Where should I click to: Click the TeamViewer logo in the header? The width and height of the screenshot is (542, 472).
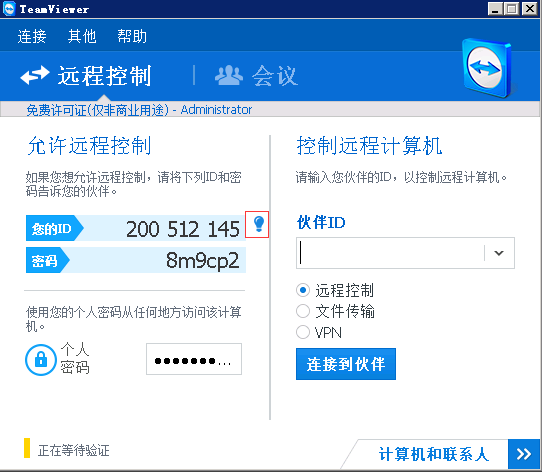point(487,68)
